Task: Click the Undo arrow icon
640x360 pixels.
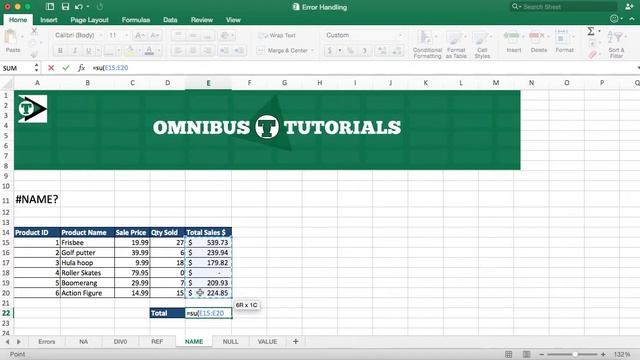Action: coord(79,7)
